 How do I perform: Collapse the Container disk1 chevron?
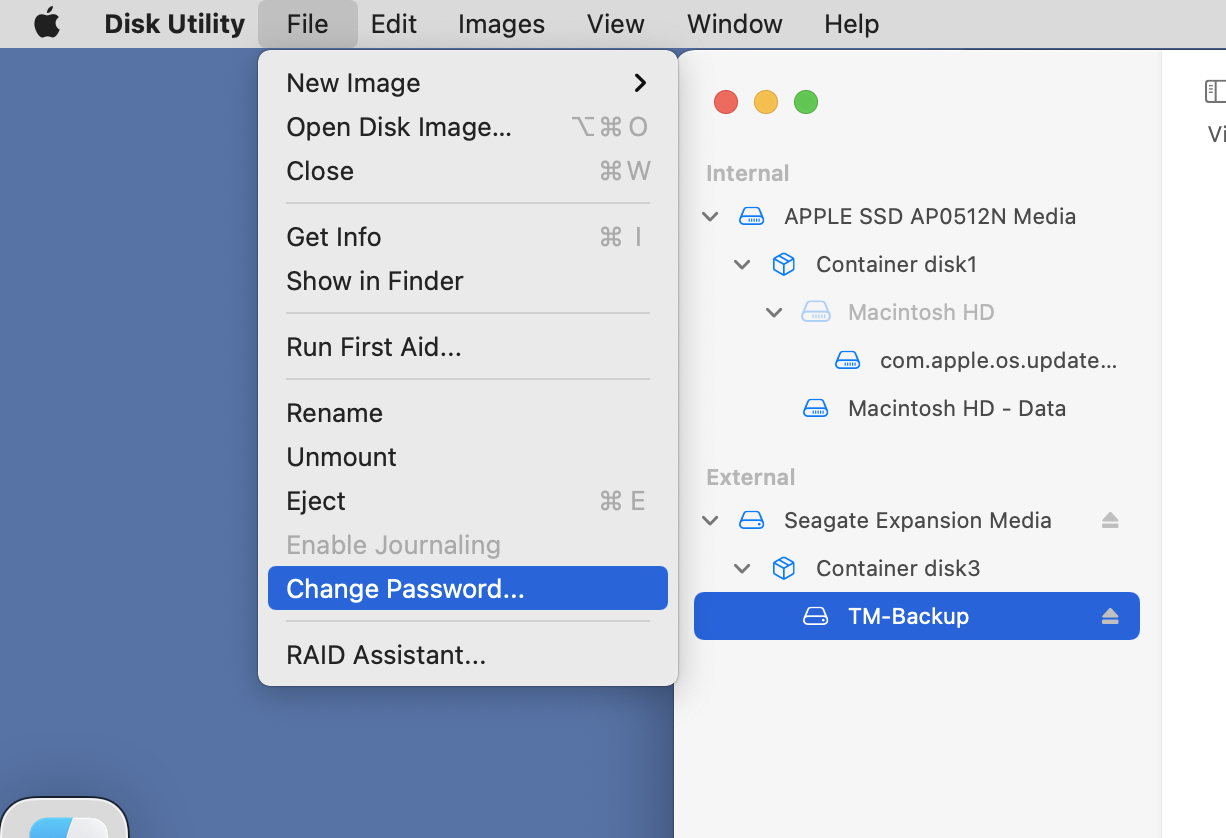pyautogui.click(x=742, y=264)
